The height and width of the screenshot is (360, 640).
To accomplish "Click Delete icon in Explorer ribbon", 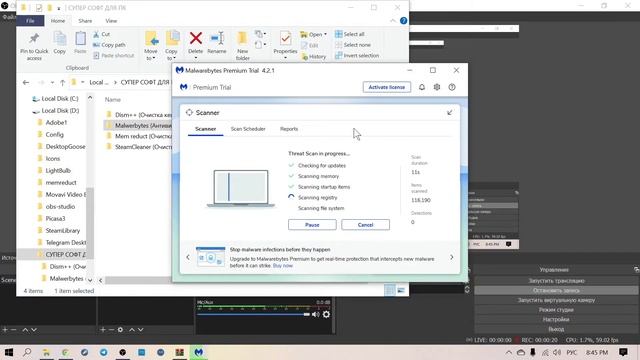I will coord(196,39).
